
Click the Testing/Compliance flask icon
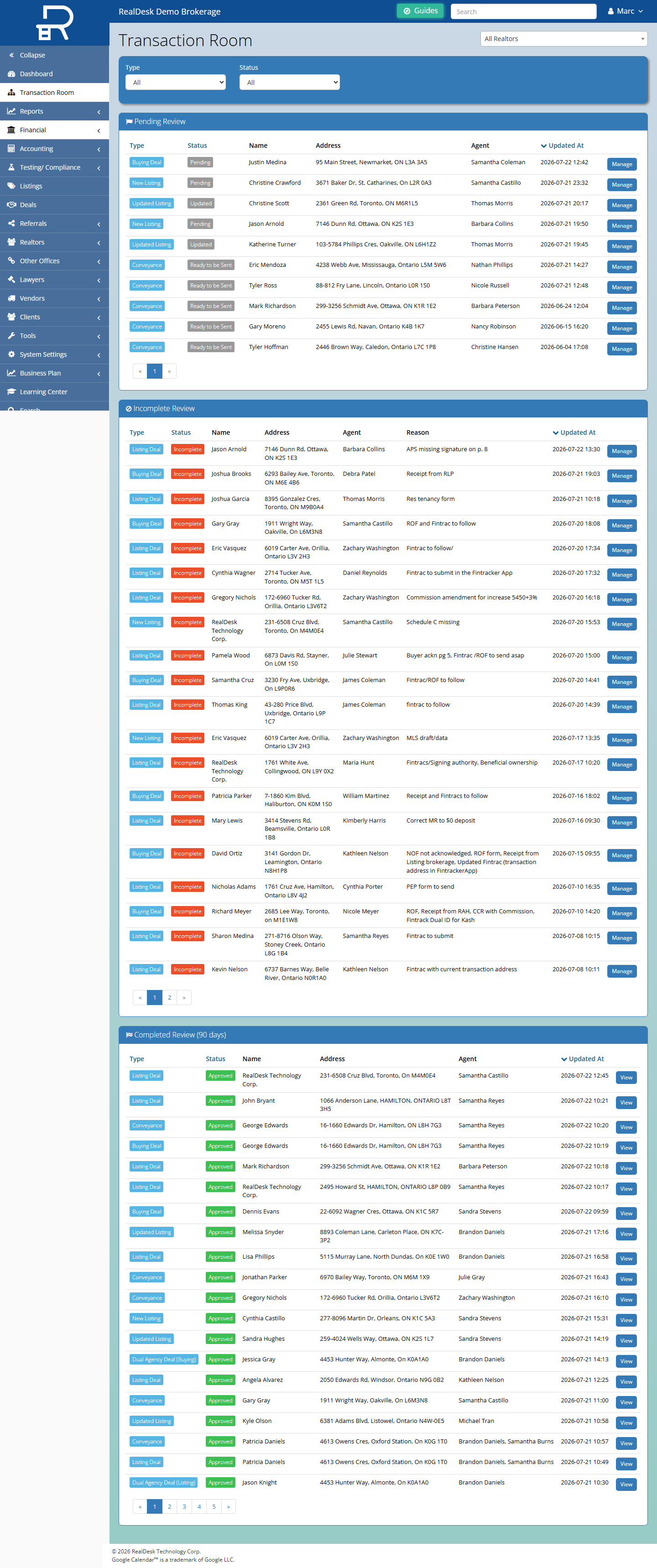click(x=11, y=167)
